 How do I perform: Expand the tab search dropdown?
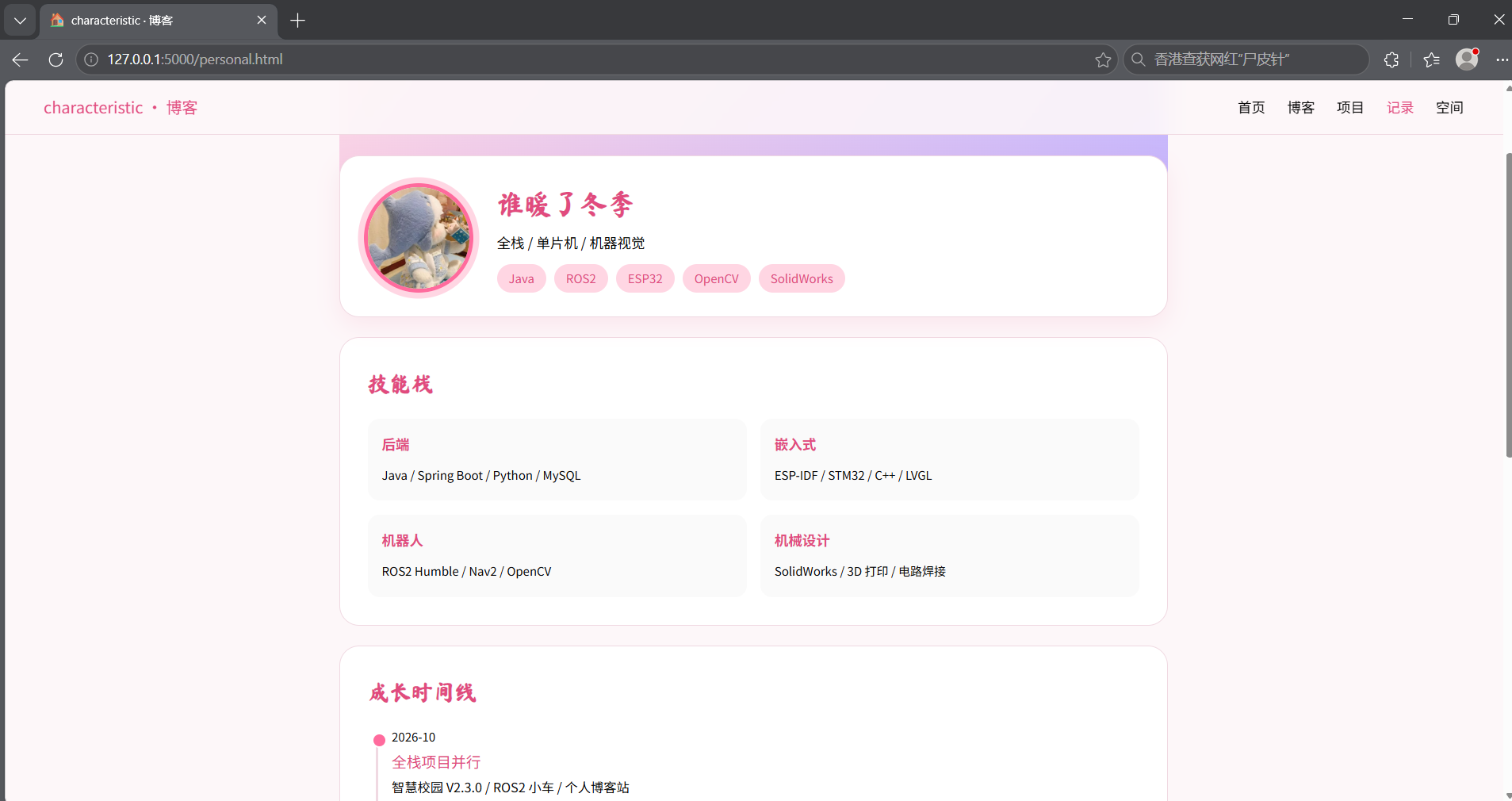point(20,21)
